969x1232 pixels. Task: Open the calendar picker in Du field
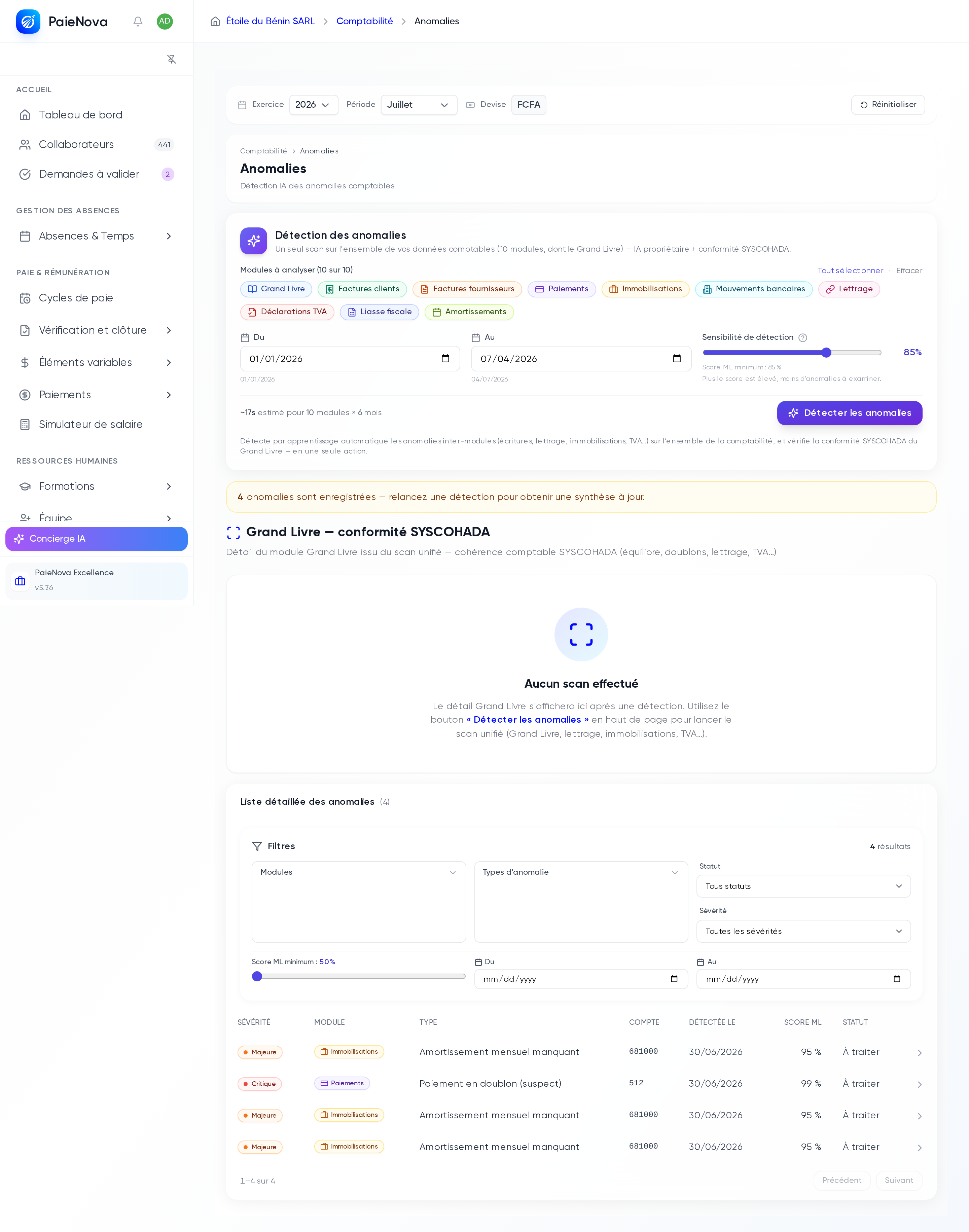coord(445,359)
